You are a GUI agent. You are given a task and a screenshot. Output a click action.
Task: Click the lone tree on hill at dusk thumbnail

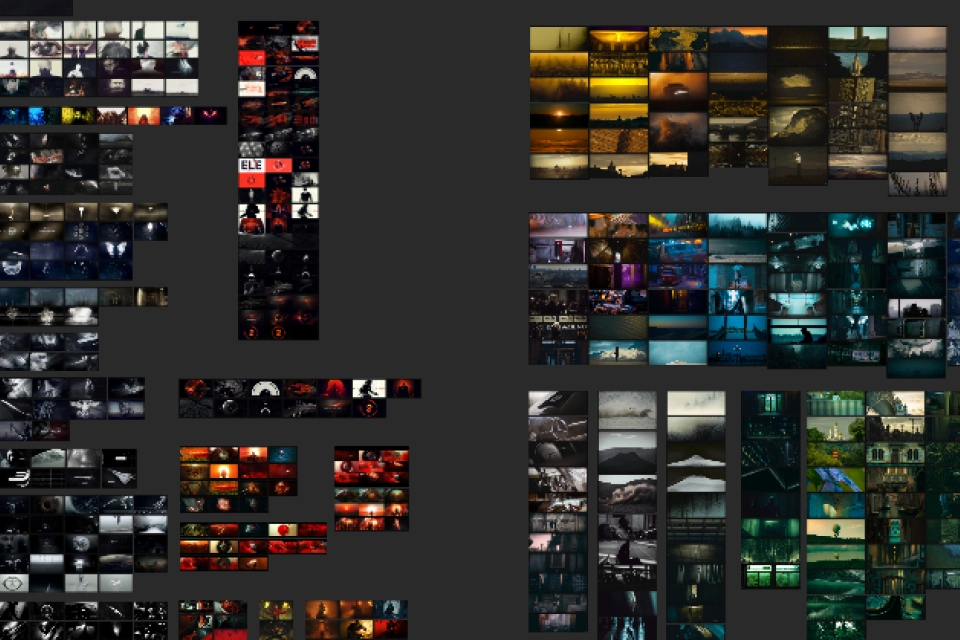point(836,530)
